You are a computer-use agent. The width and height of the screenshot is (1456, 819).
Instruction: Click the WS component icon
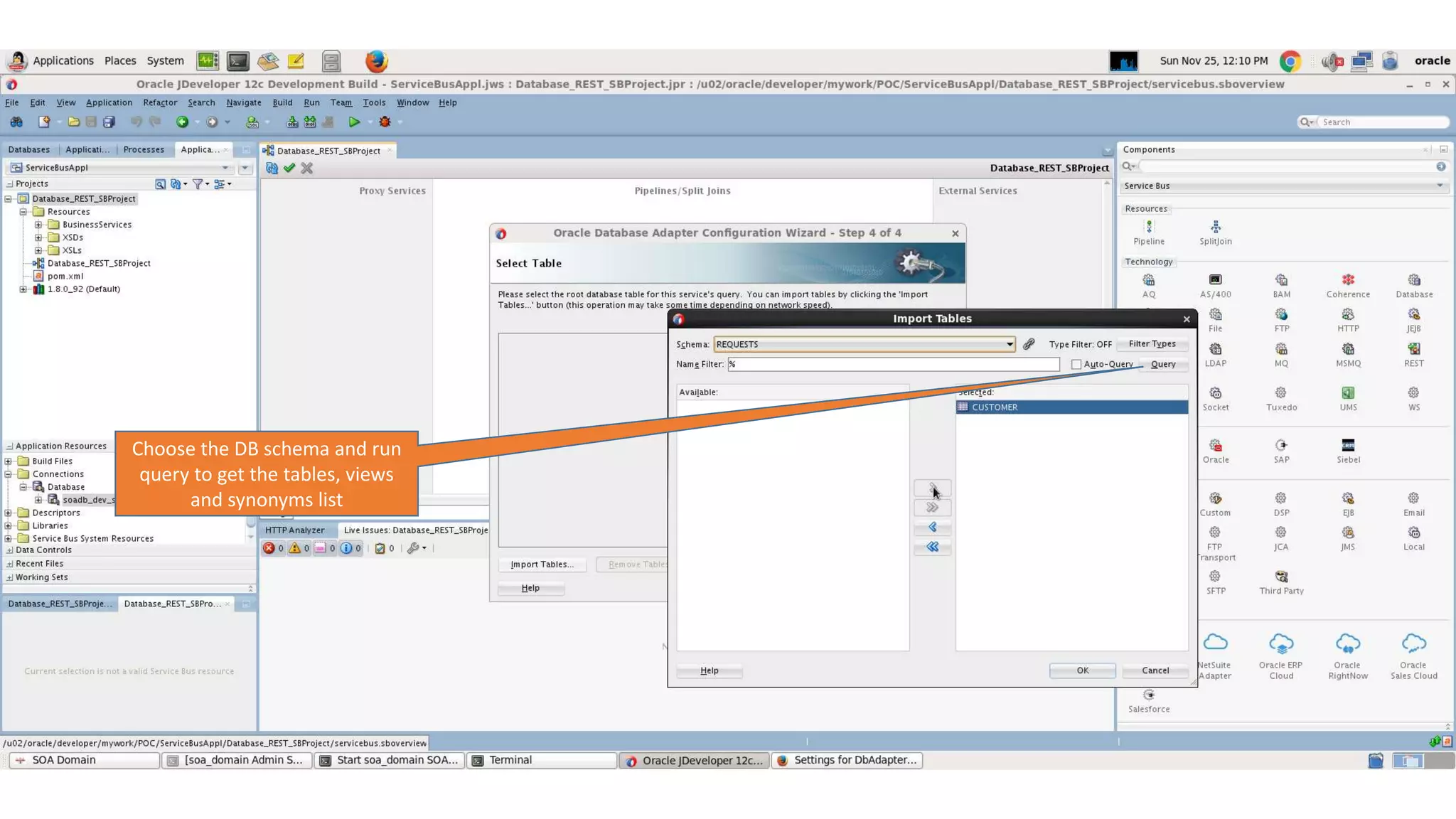click(1414, 393)
